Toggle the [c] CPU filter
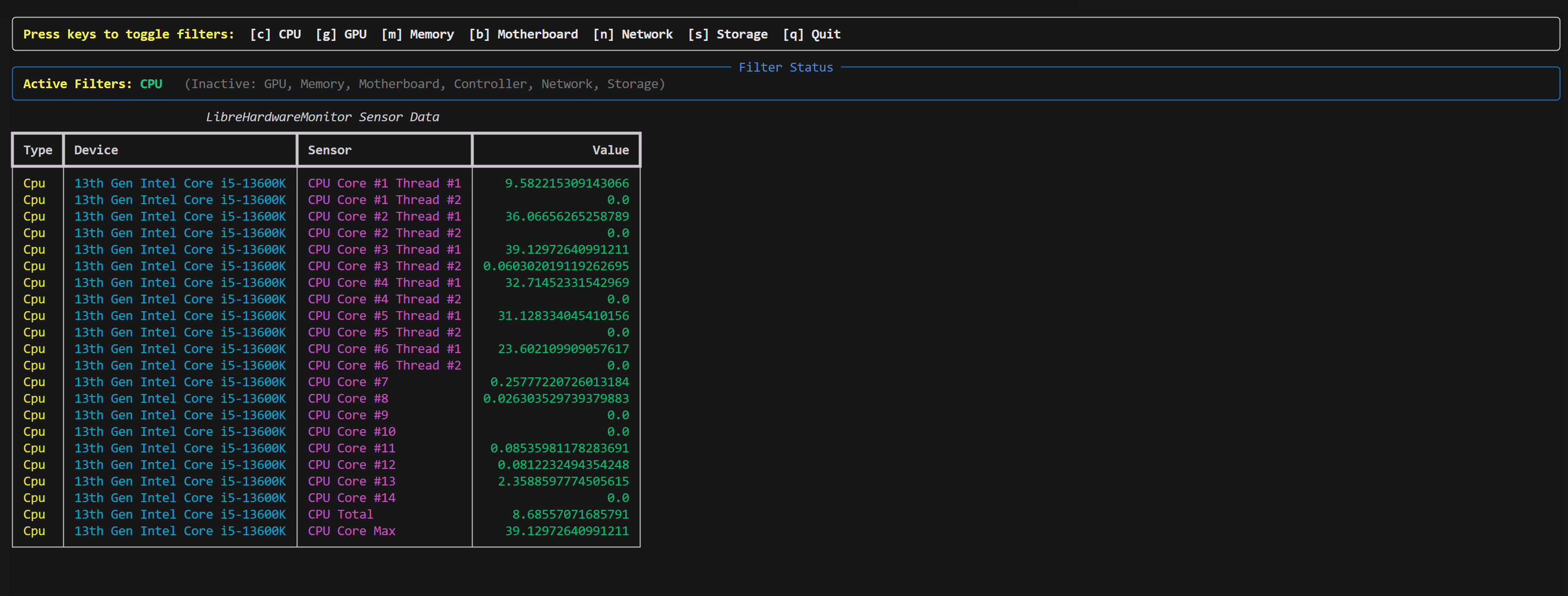The height and width of the screenshot is (596, 1568). [x=275, y=34]
